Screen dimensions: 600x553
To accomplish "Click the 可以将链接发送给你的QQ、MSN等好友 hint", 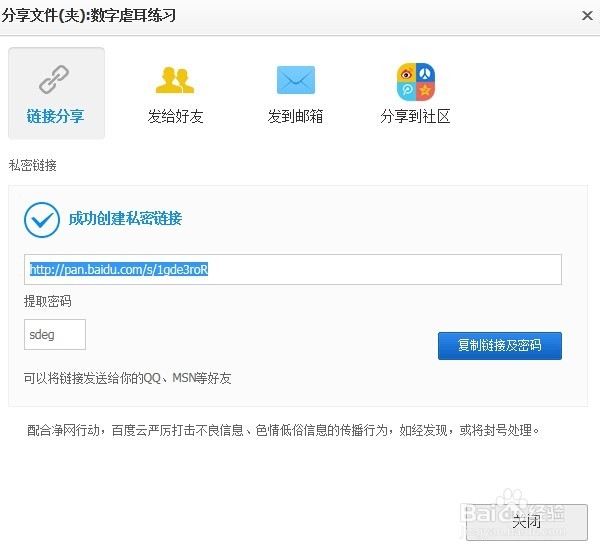I will point(127,378).
